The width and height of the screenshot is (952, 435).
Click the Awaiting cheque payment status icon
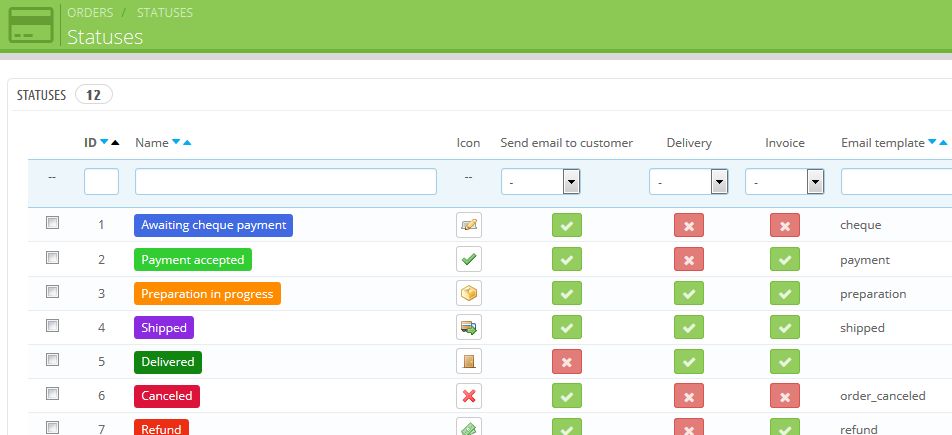pos(469,225)
